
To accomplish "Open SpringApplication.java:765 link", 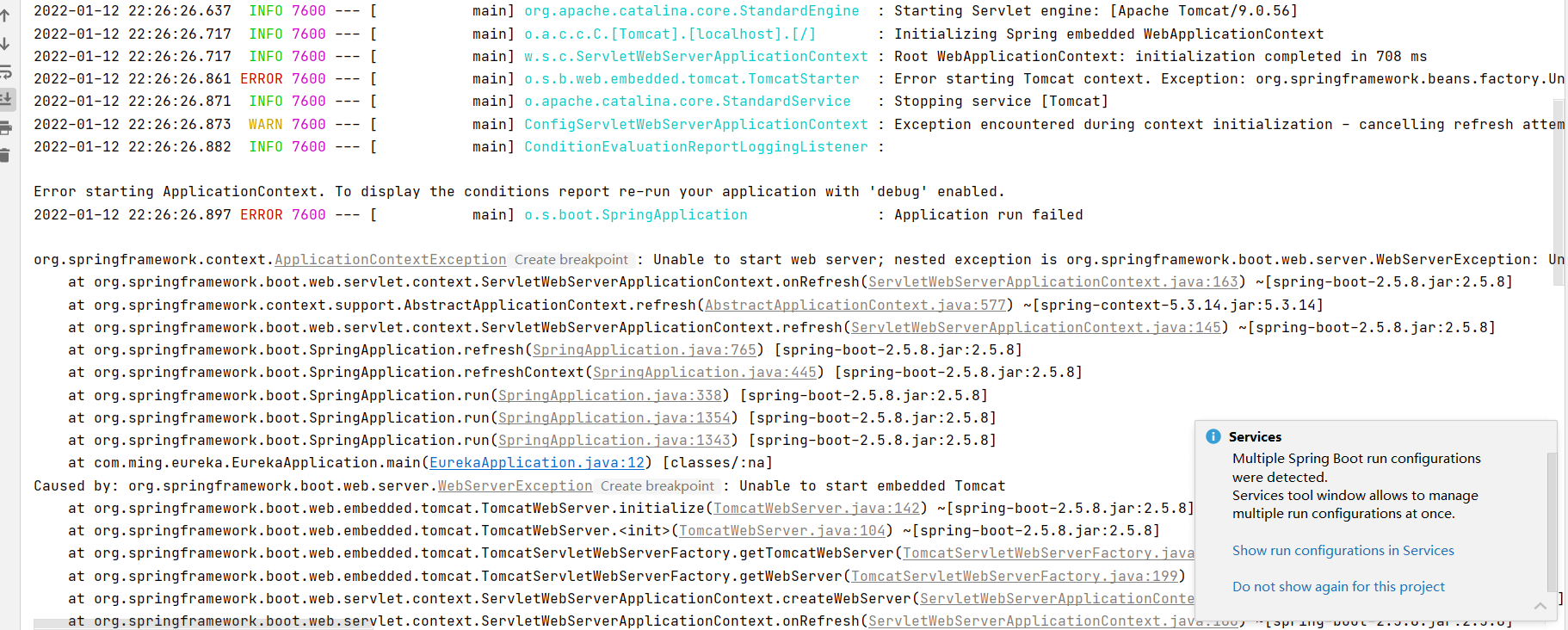I will pyautogui.click(x=645, y=350).
